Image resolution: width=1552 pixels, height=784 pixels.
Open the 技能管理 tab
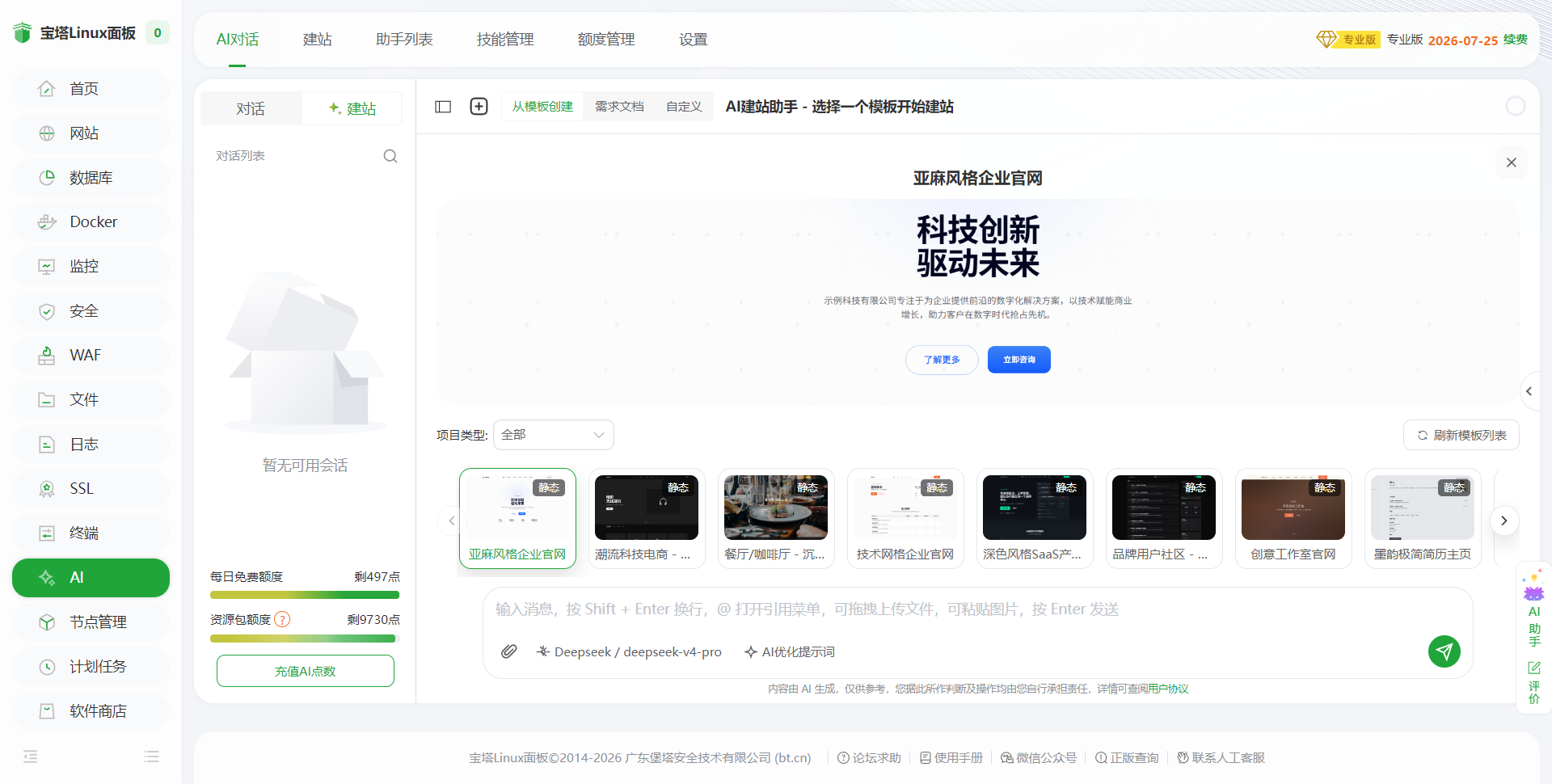coord(505,40)
